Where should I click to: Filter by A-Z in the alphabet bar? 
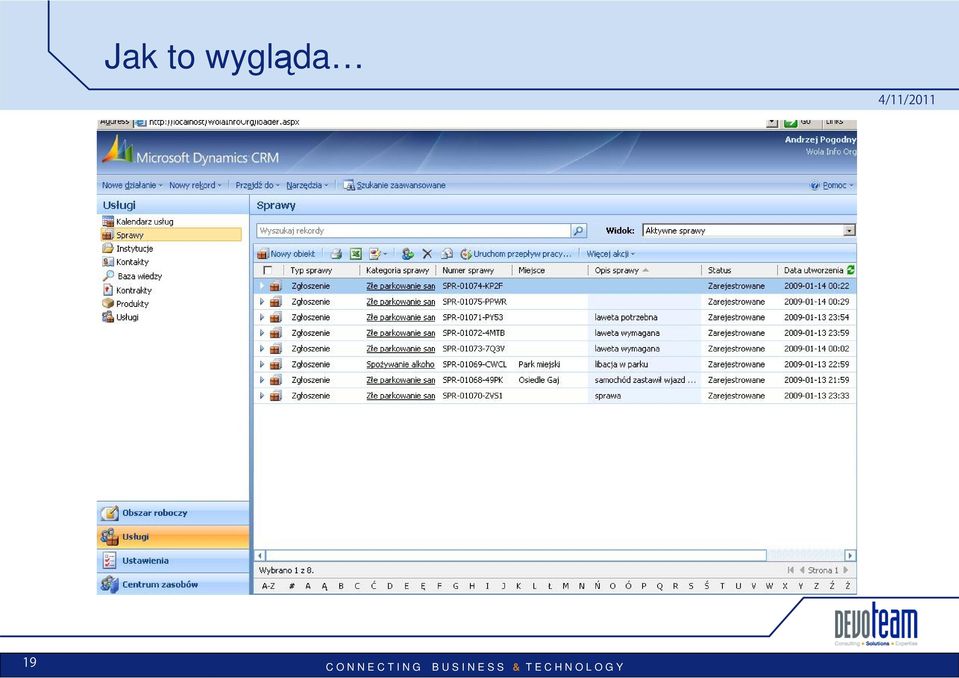pos(268,586)
